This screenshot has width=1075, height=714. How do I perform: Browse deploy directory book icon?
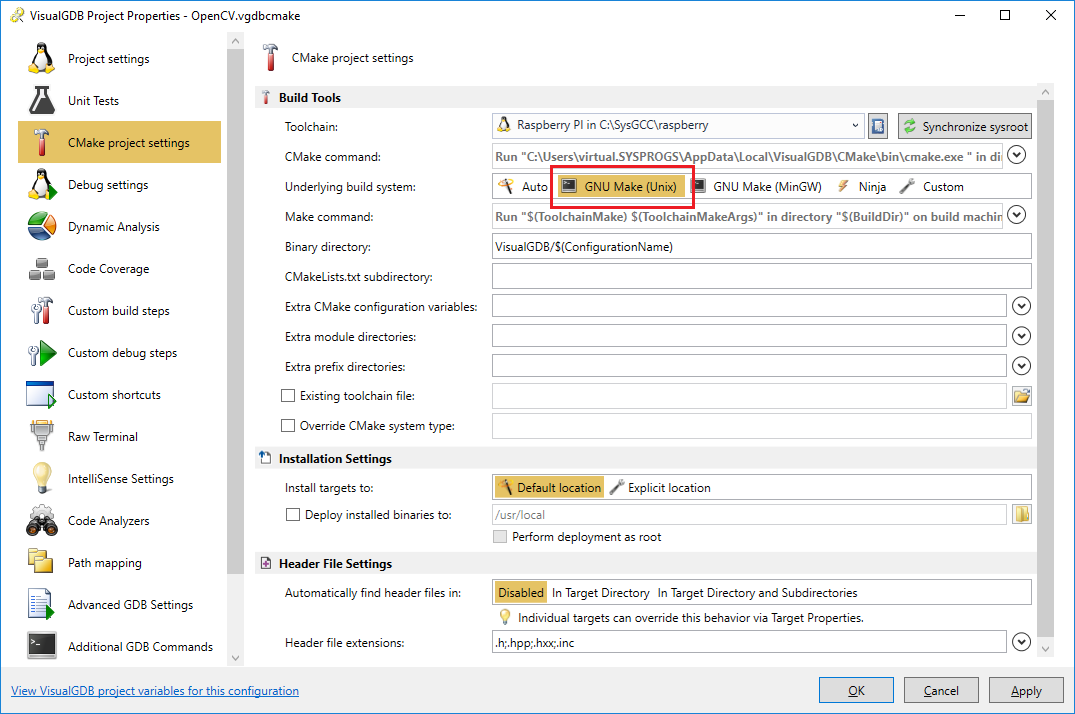(1022, 514)
